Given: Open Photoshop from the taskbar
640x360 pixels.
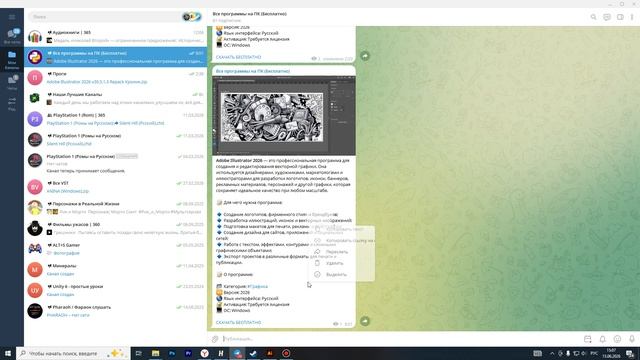Looking at the screenshot, I should coord(172,353).
